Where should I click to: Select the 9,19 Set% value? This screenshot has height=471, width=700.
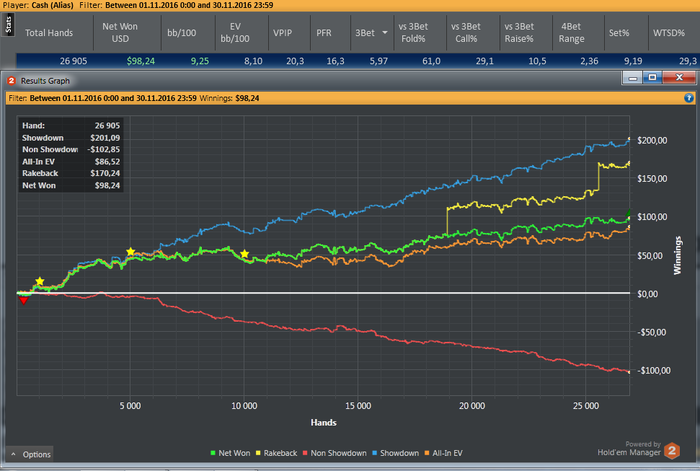point(633,61)
